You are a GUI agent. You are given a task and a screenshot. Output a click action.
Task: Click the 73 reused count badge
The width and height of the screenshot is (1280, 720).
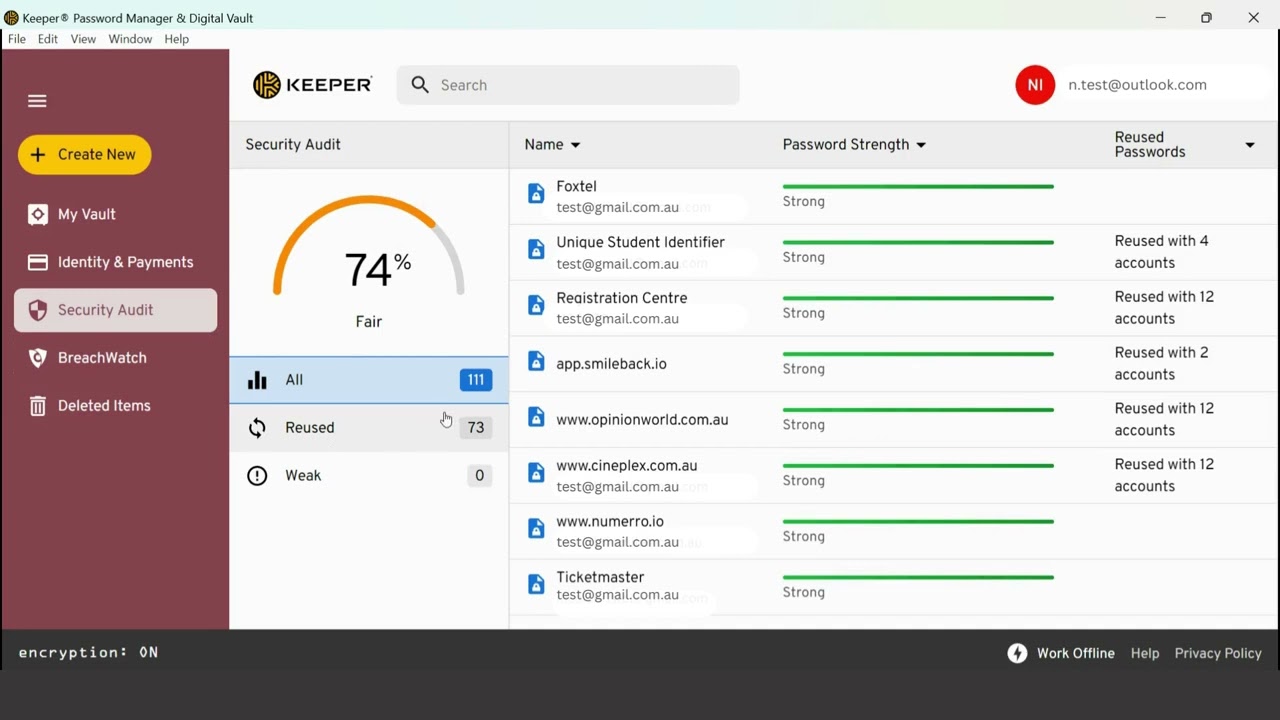[x=476, y=428]
